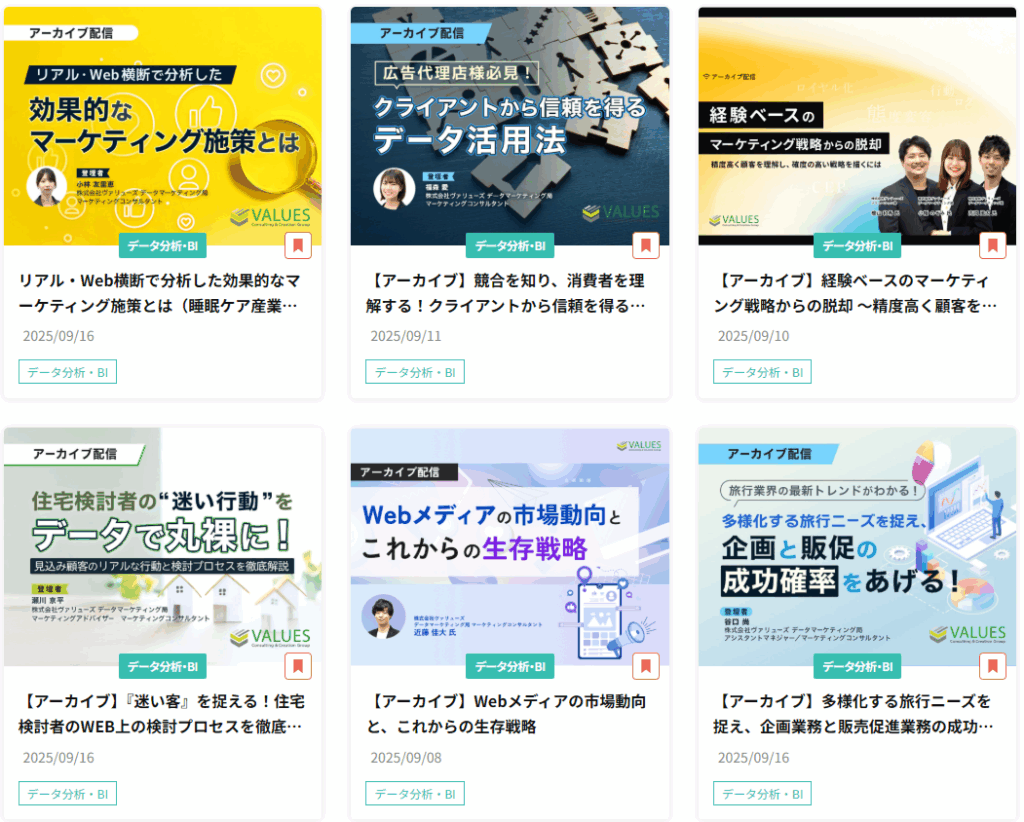Screen dimensions: 1024x822
Task: Click bookmark icon on 住宅検討者 webinar card
Action: click(x=298, y=666)
